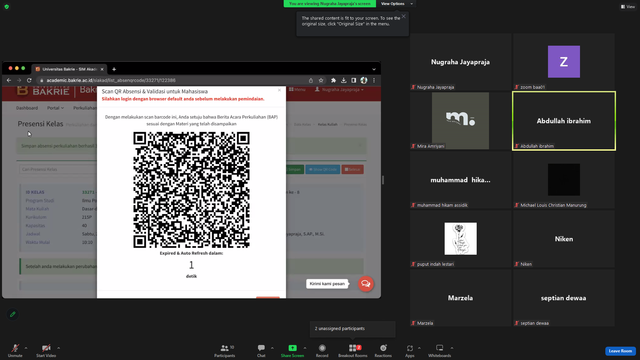Expand video options arrow next to Start Video

coord(58,348)
